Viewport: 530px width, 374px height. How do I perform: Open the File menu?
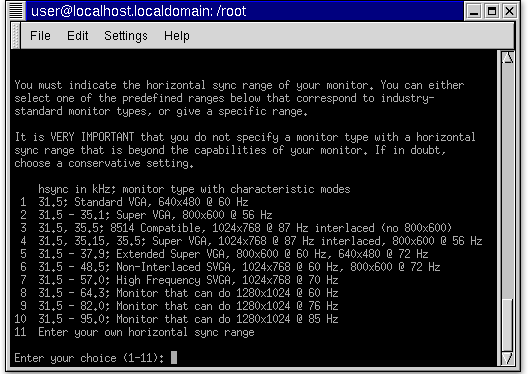(x=40, y=36)
